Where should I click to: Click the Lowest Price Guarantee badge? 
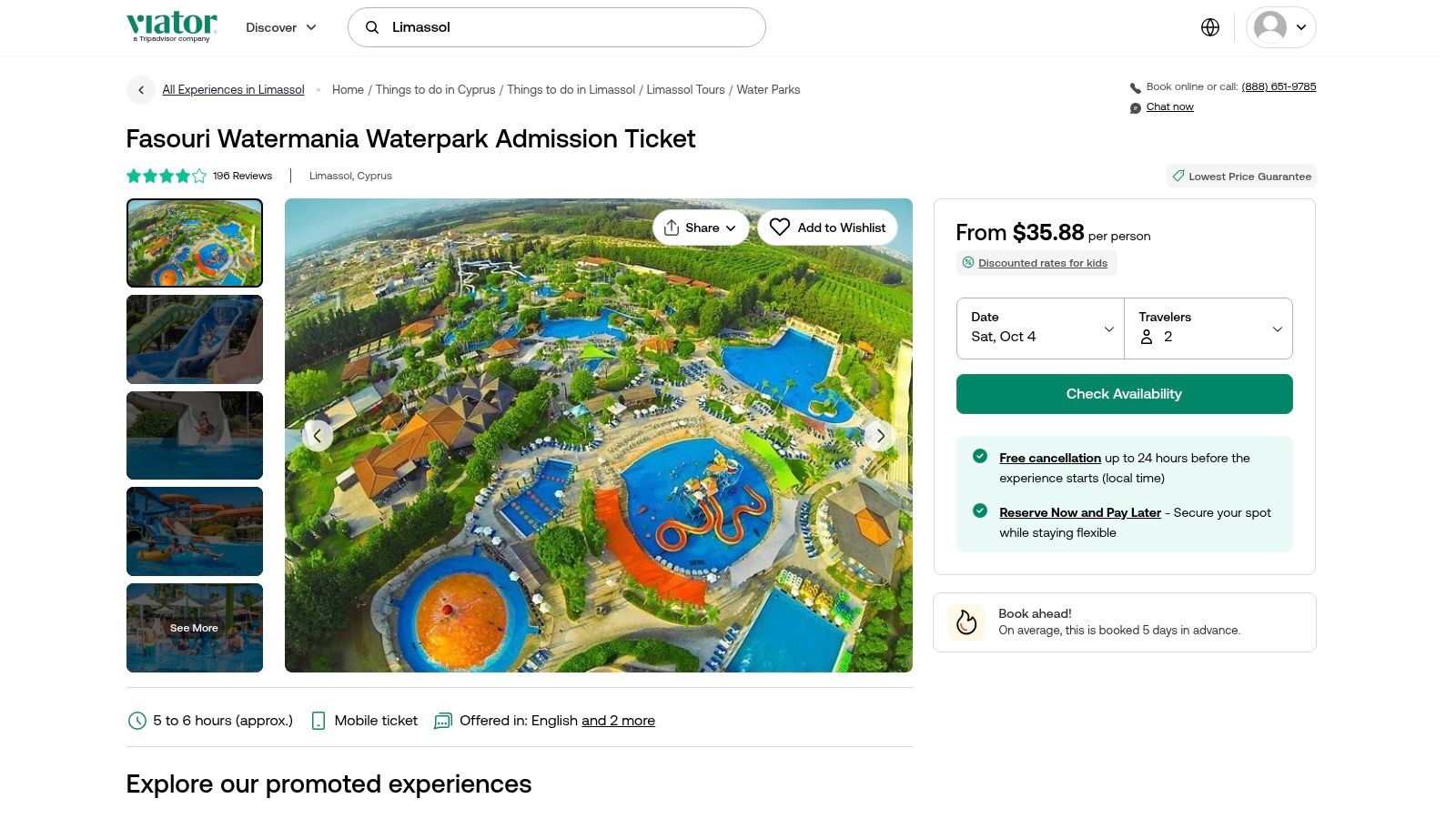click(1241, 177)
